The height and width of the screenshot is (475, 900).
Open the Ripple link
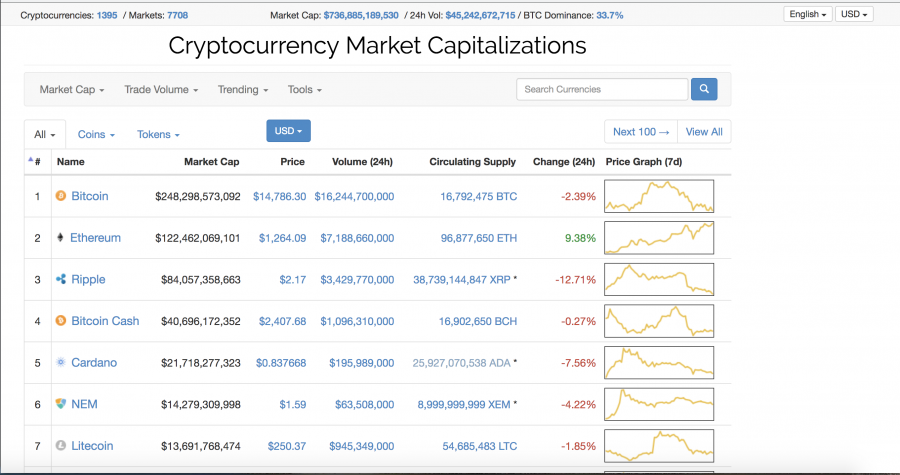[88, 279]
